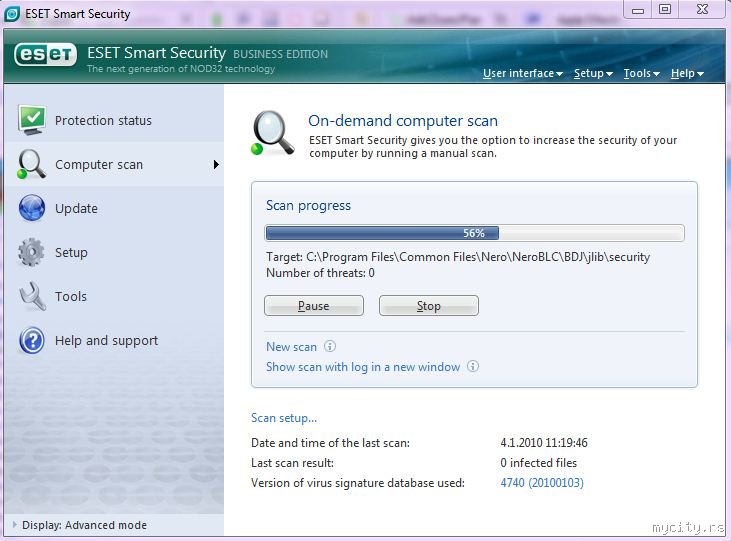
Task: Open Scan setup... link
Action: 284,418
